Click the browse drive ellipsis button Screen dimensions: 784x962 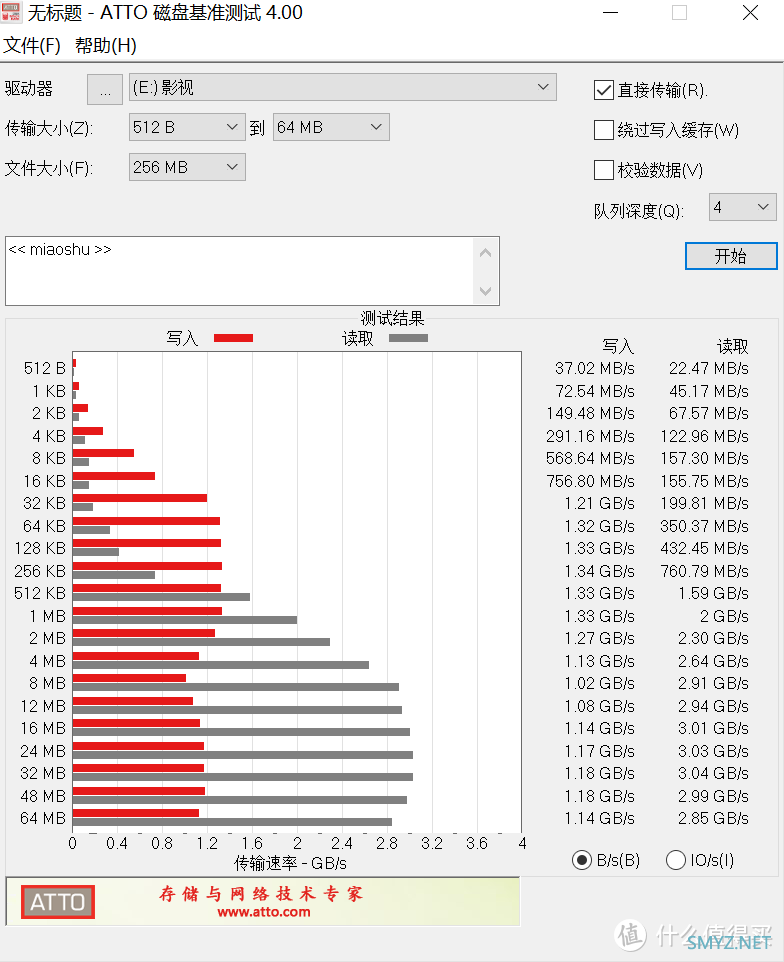(105, 89)
